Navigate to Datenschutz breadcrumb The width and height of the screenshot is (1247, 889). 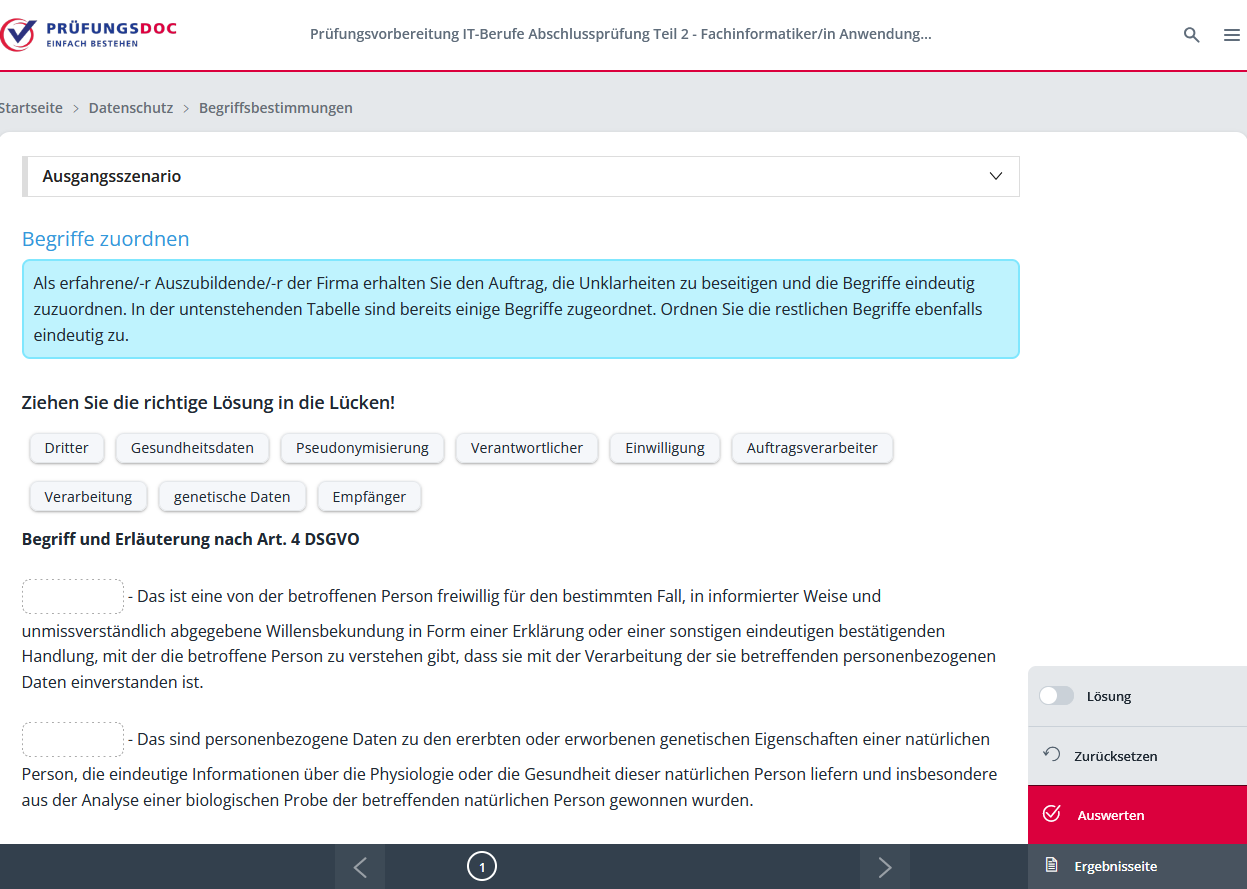pyautogui.click(x=131, y=108)
